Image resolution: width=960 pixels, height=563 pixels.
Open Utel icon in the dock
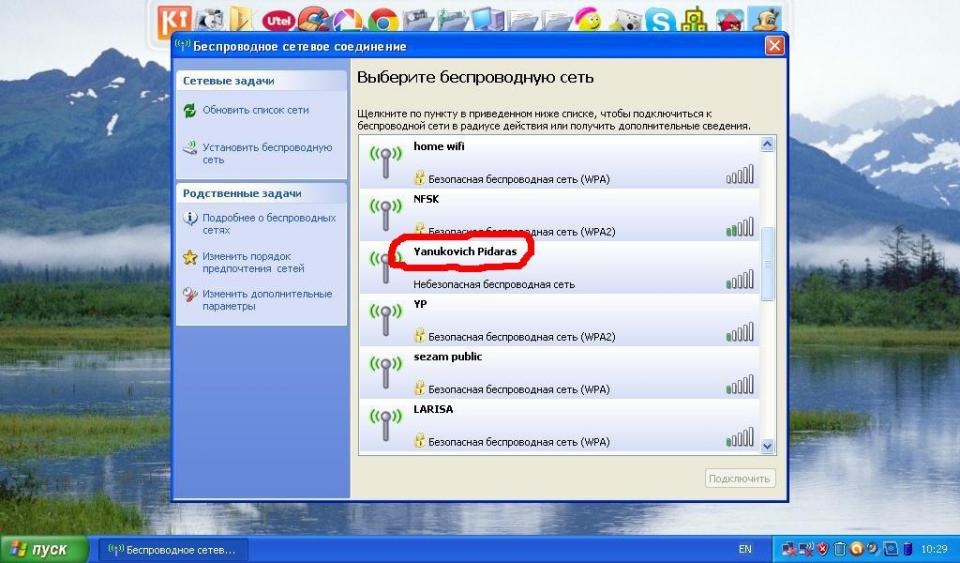pyautogui.click(x=277, y=19)
